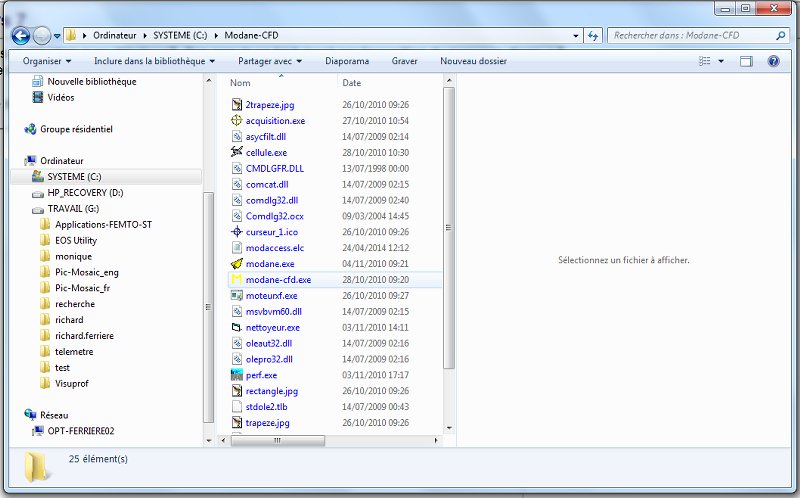Open the blue Help question-mark icon

tap(773, 61)
